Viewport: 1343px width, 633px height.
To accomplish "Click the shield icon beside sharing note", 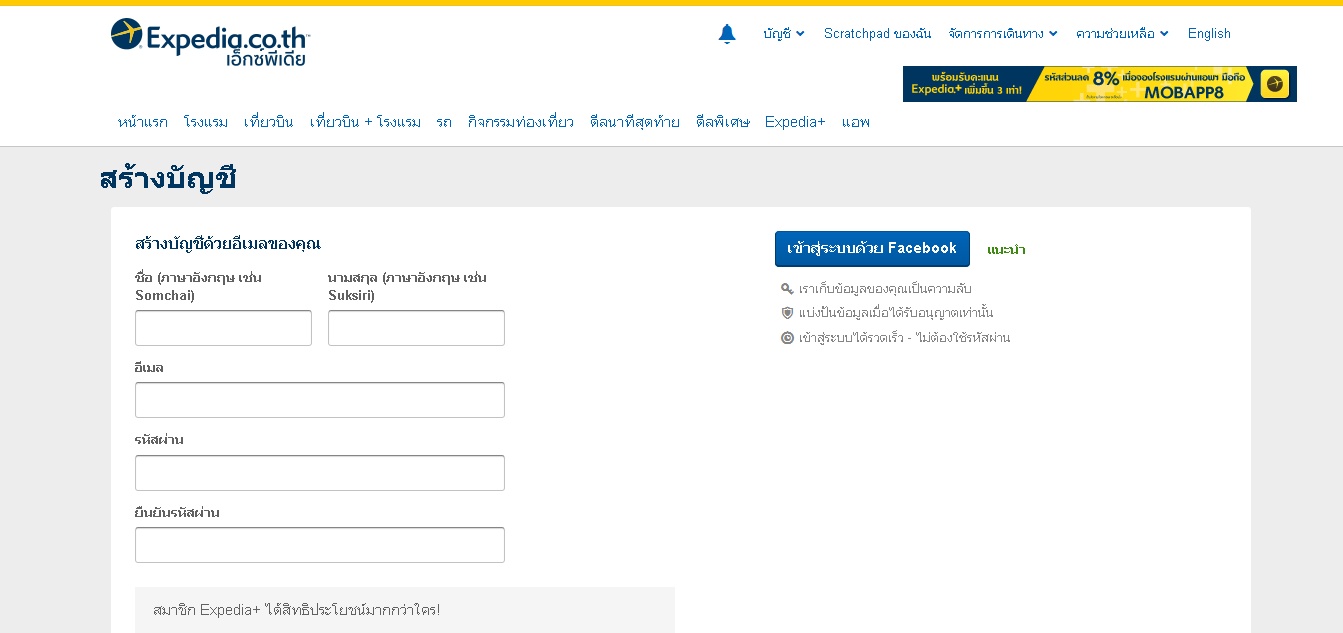I will [x=787, y=313].
